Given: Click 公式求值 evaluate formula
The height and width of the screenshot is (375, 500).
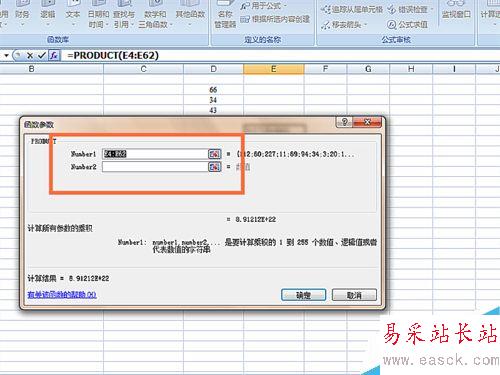Looking at the screenshot, I should tap(407, 24).
